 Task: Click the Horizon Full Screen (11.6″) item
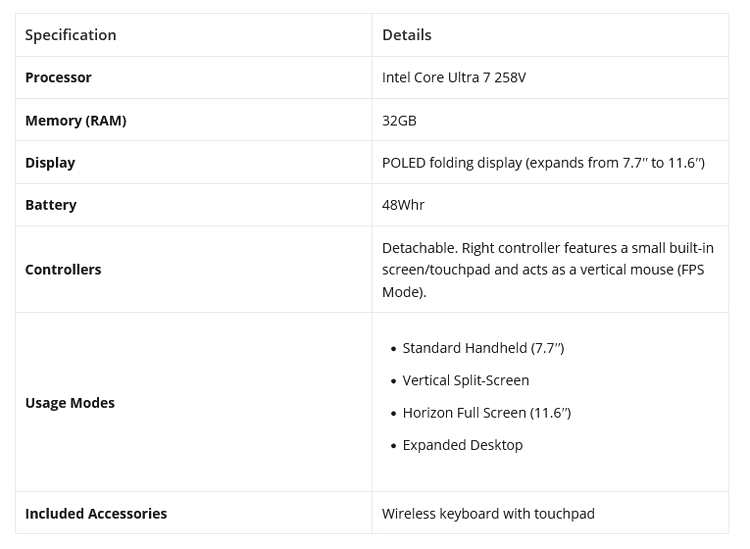(486, 413)
